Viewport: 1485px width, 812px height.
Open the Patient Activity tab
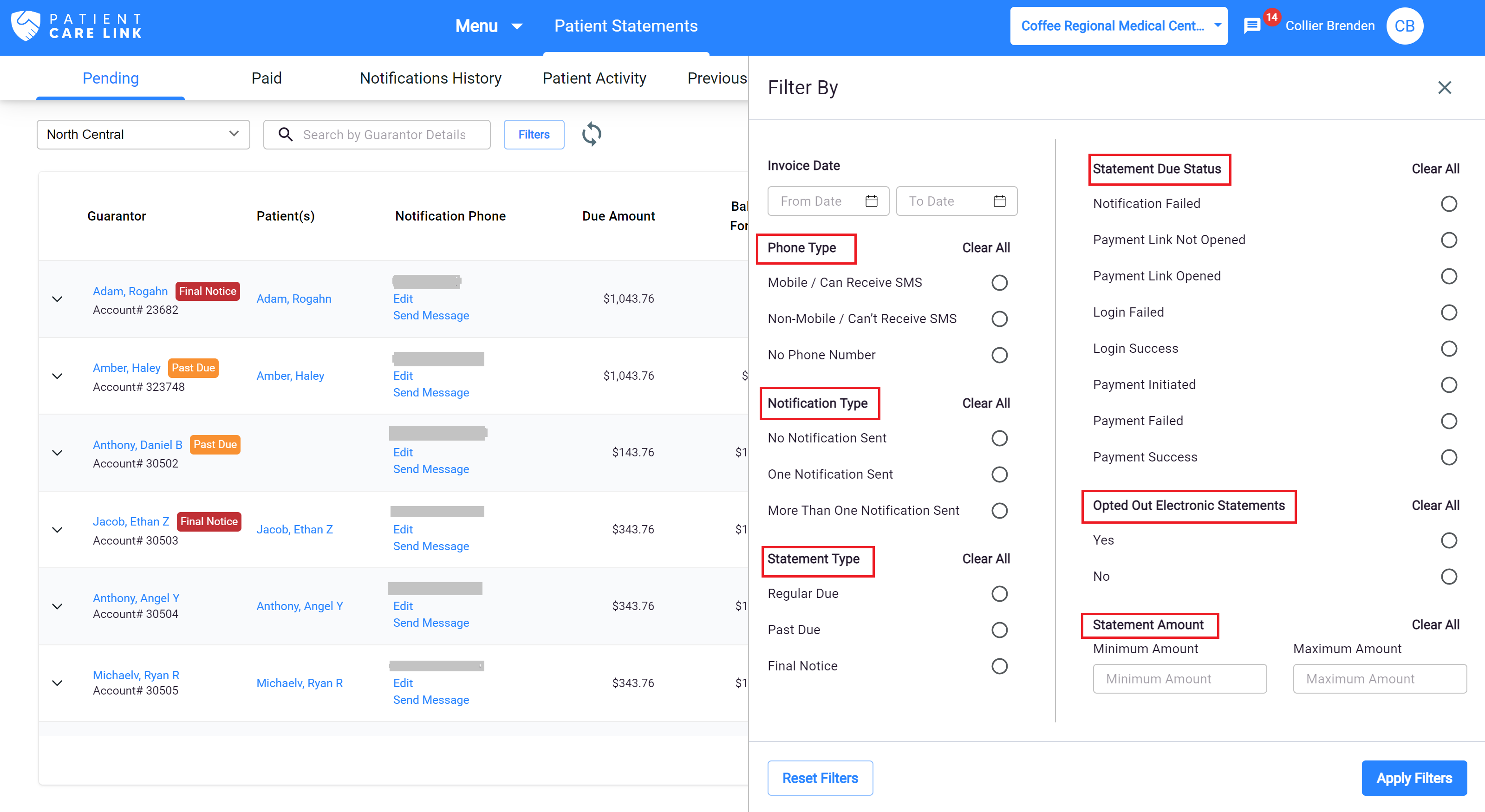tap(594, 78)
